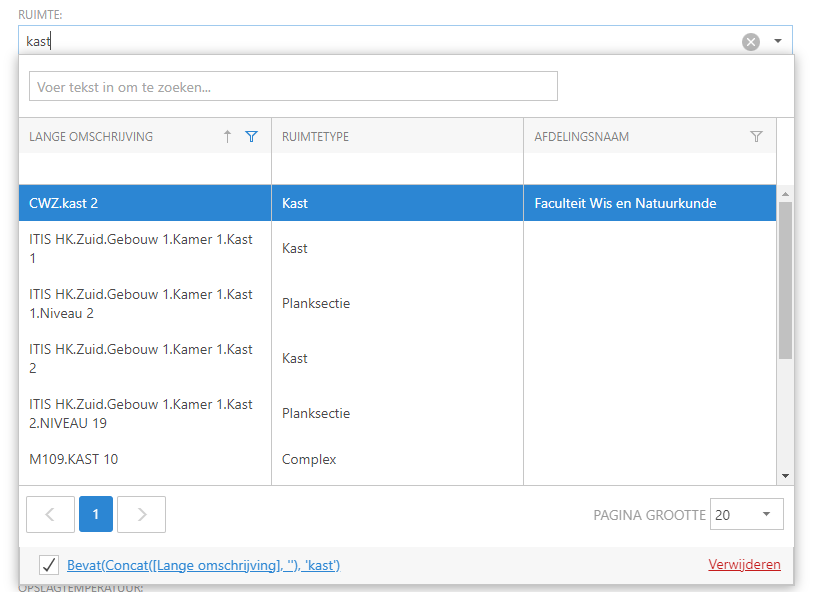The image size is (813, 592).
Task: Uncheck the active filter checkbox
Action: tap(48, 565)
